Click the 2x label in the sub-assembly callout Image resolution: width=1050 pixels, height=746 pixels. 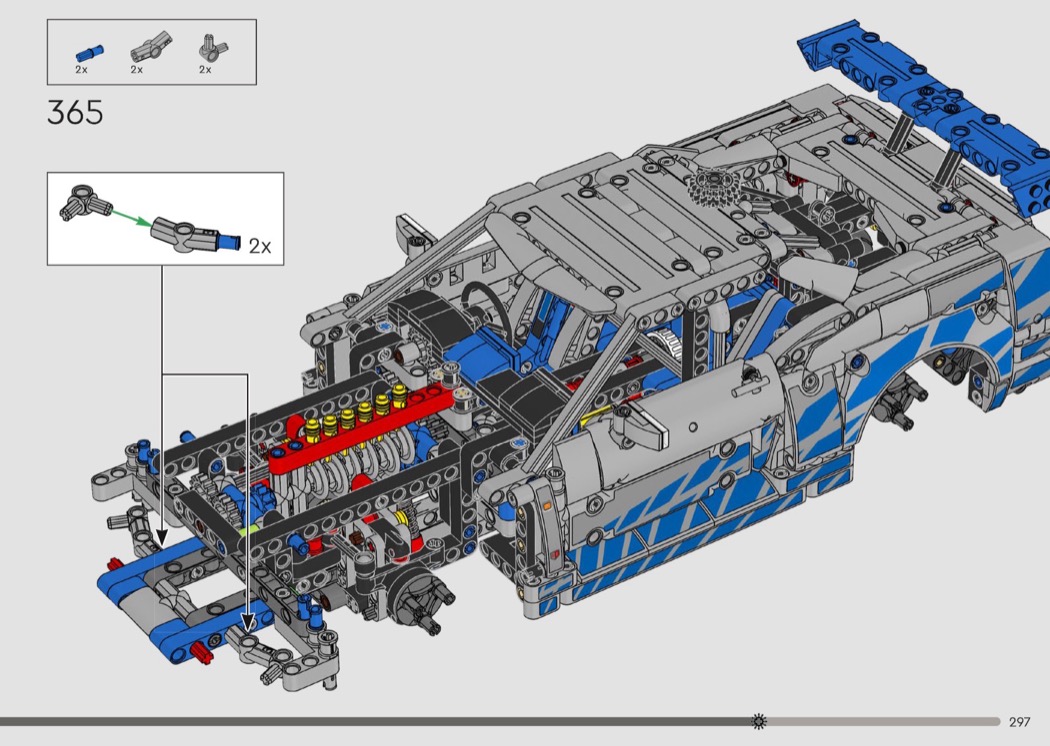click(x=260, y=246)
